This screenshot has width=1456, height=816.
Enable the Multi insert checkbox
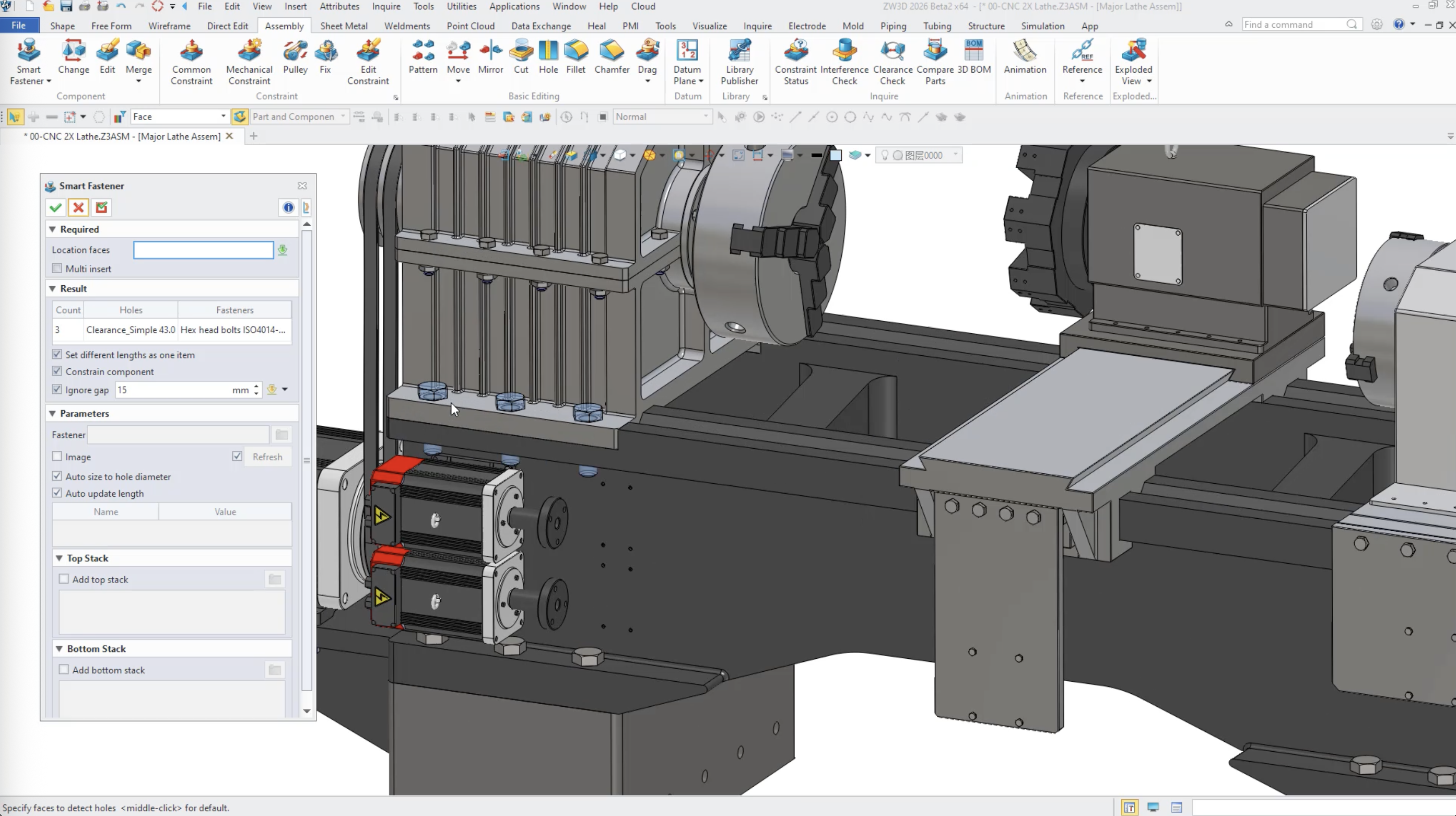pyautogui.click(x=57, y=269)
